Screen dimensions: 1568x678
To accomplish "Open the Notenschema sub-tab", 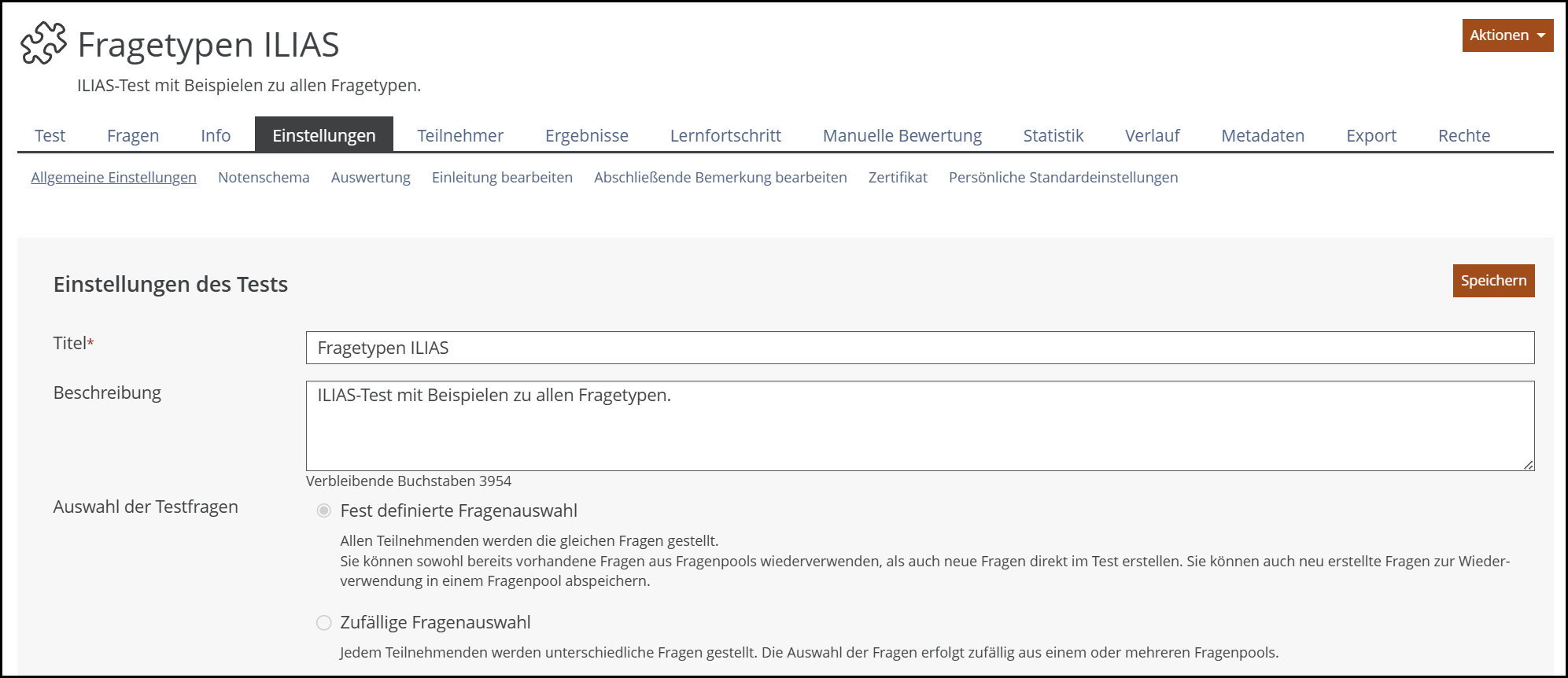I will tap(264, 178).
